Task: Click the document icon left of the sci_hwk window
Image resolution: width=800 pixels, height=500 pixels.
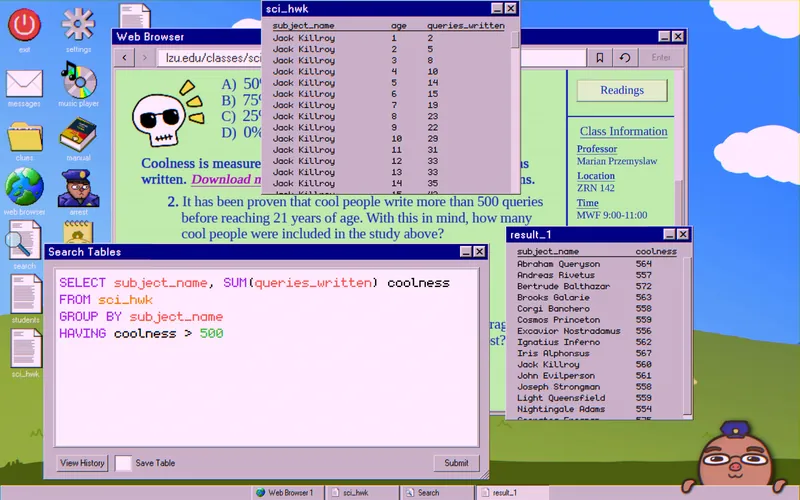Action: (x=135, y=16)
